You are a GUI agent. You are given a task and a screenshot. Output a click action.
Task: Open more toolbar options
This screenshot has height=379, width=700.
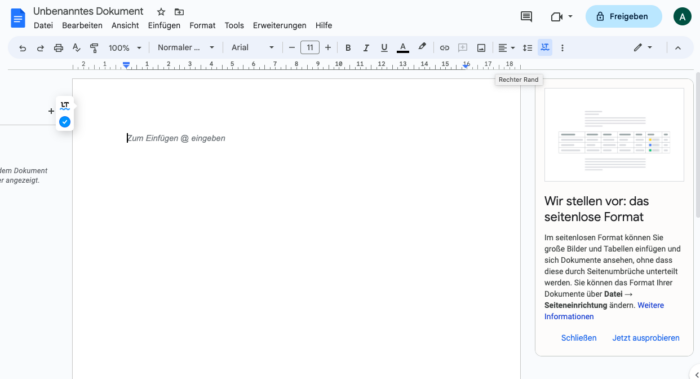coord(562,48)
